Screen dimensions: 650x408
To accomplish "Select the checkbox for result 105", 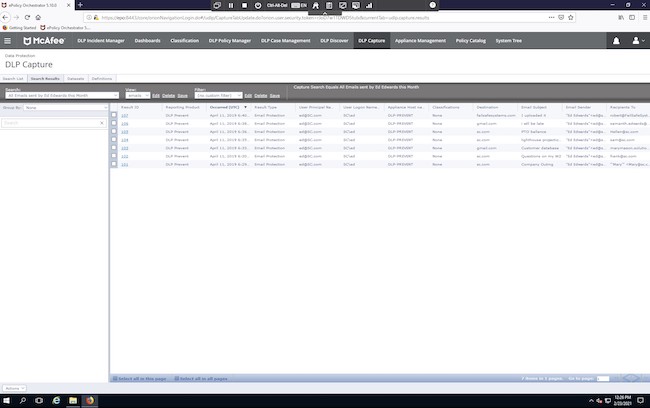I will [x=114, y=131].
